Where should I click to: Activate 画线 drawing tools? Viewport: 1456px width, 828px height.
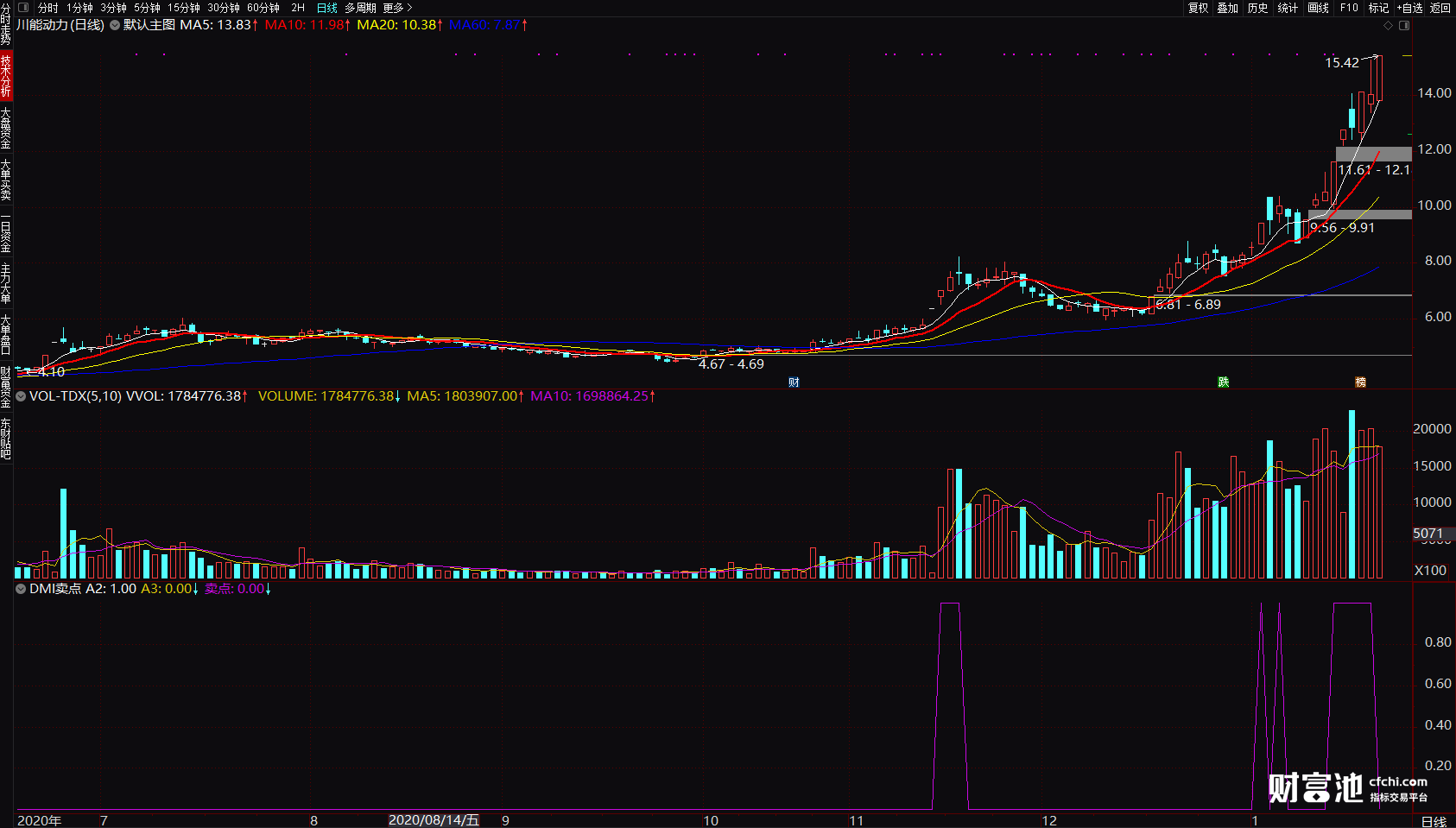[1319, 8]
